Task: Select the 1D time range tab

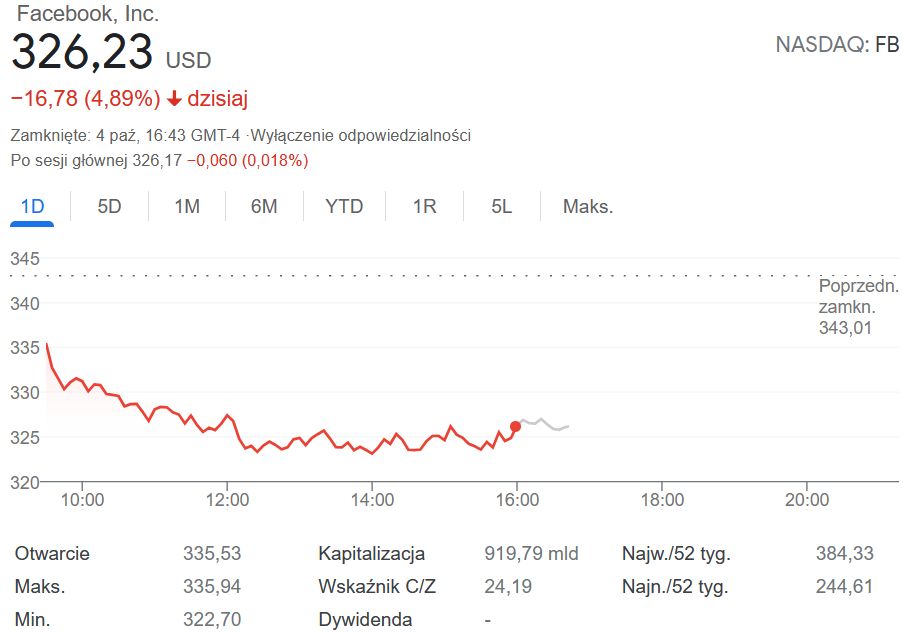Action: pyautogui.click(x=33, y=207)
